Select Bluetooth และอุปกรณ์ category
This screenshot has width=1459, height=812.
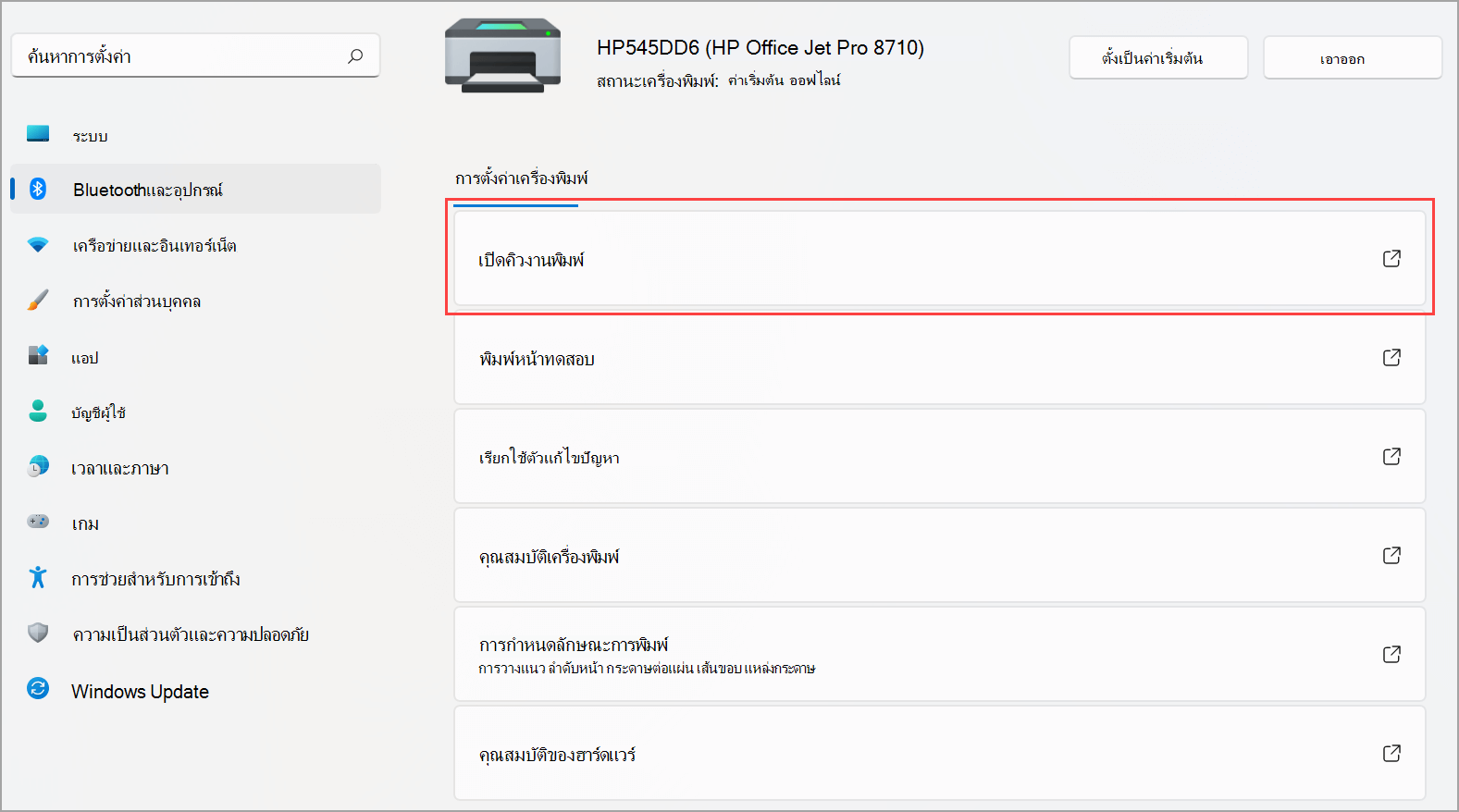tap(195, 189)
